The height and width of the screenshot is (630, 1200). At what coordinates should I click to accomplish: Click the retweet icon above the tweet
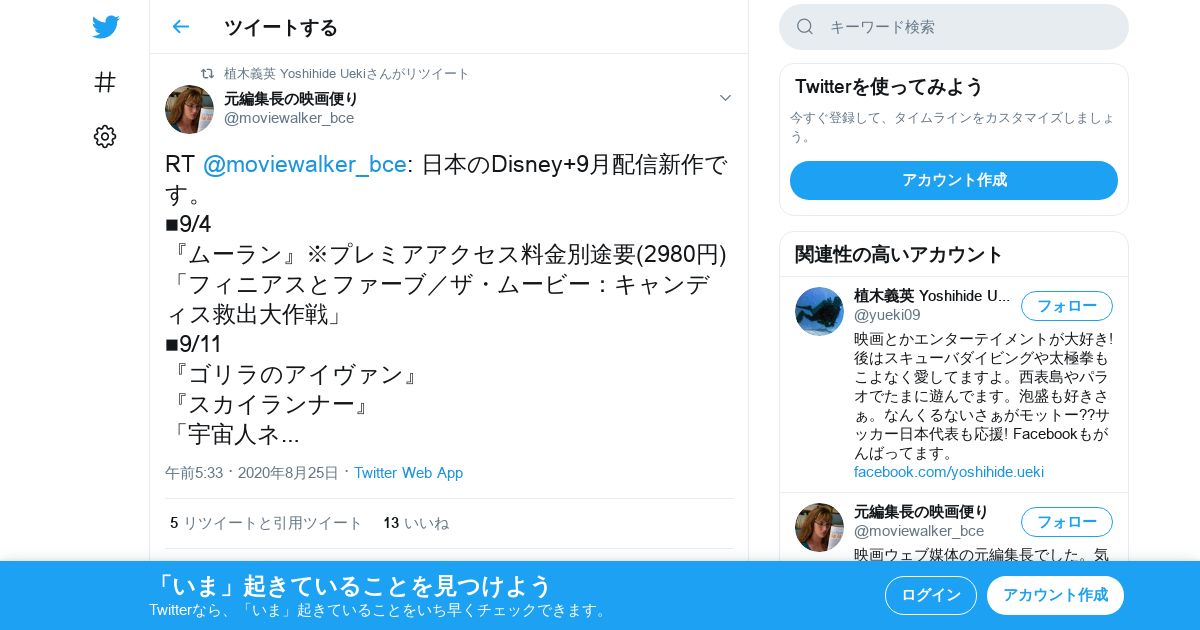click(207, 73)
